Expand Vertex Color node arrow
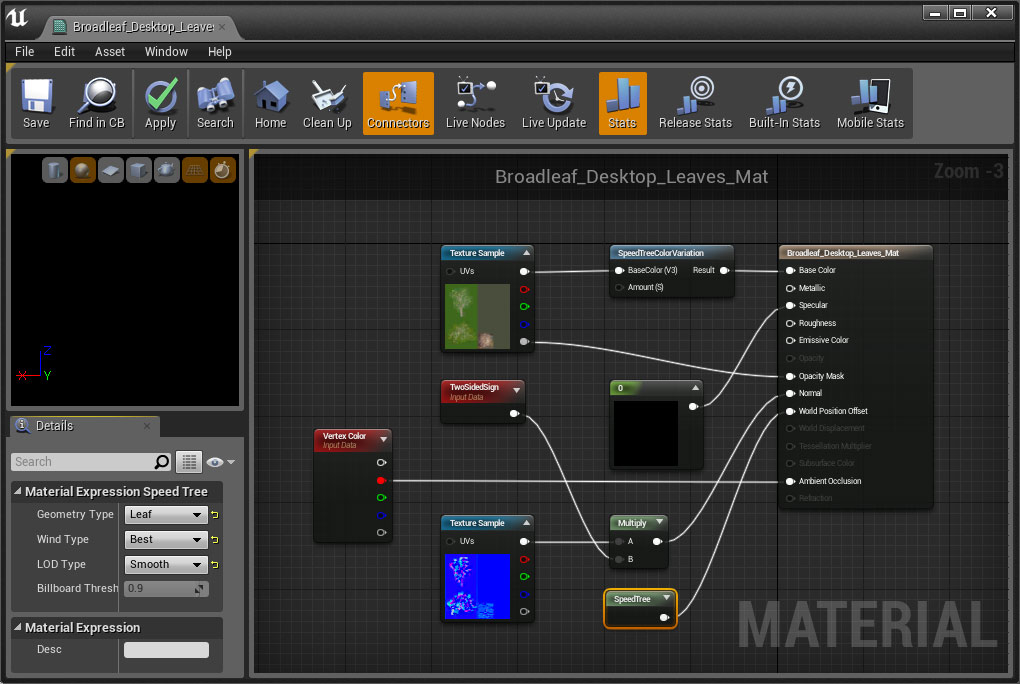This screenshot has height=684, width=1020. coord(384,439)
